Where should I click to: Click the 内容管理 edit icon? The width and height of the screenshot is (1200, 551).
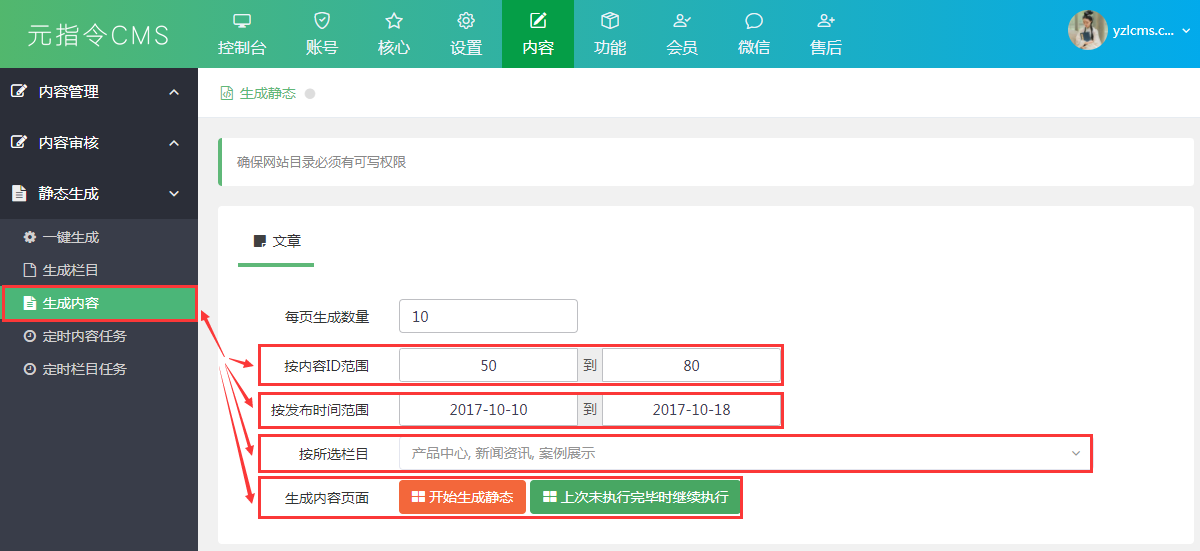pos(19,91)
